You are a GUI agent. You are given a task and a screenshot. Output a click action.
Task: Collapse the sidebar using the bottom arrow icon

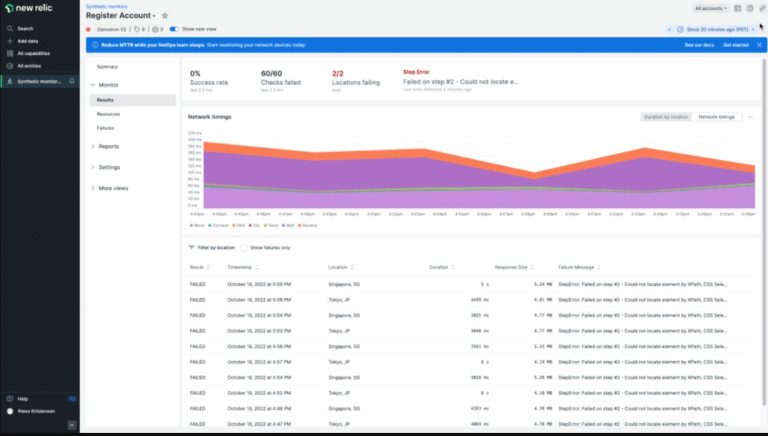[x=71, y=425]
